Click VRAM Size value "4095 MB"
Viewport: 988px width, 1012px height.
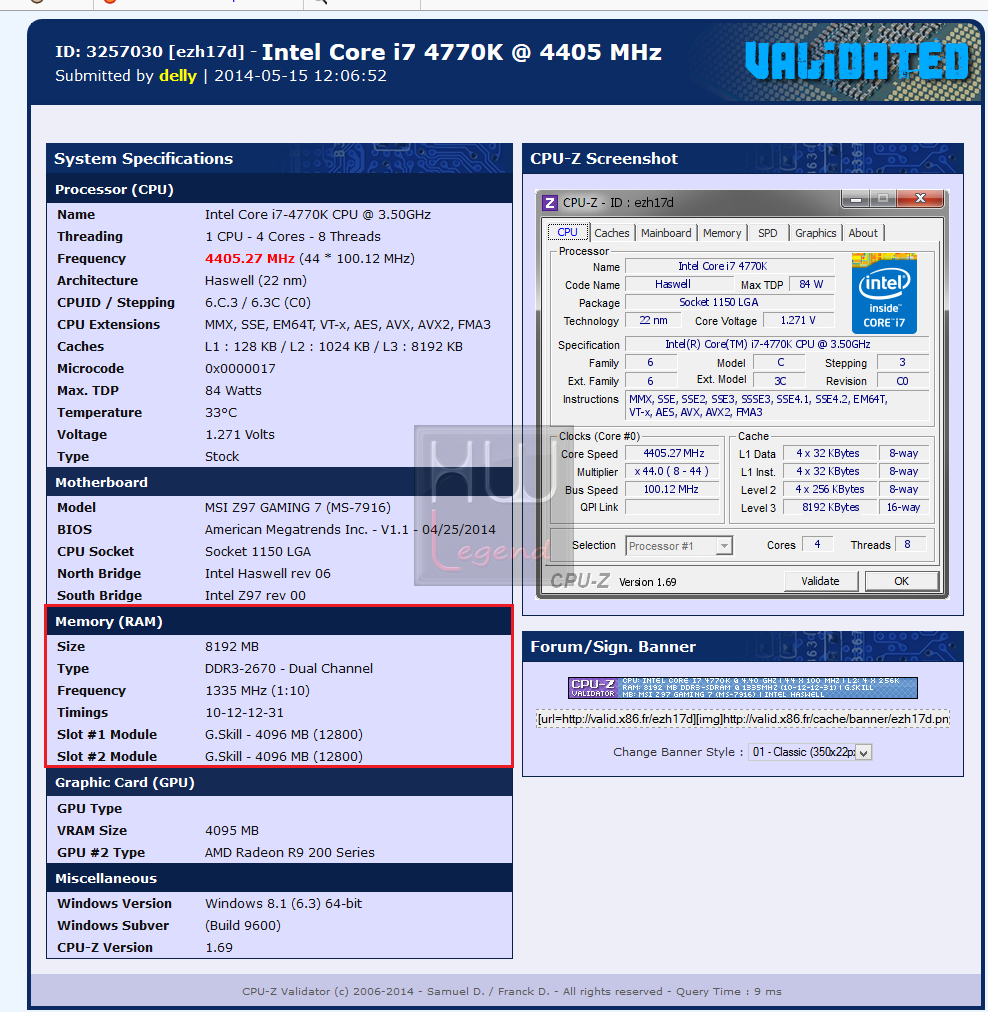click(232, 830)
